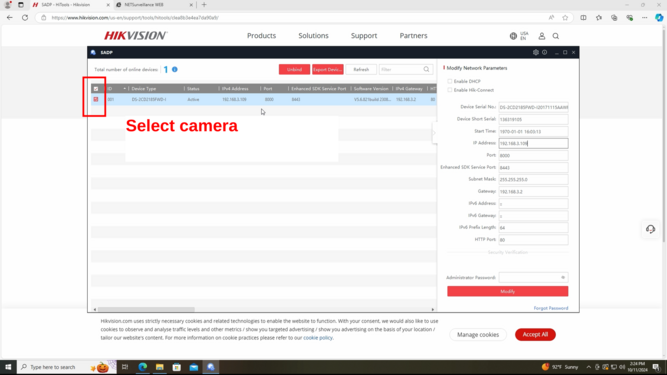Click Administrator Password field

533,278
